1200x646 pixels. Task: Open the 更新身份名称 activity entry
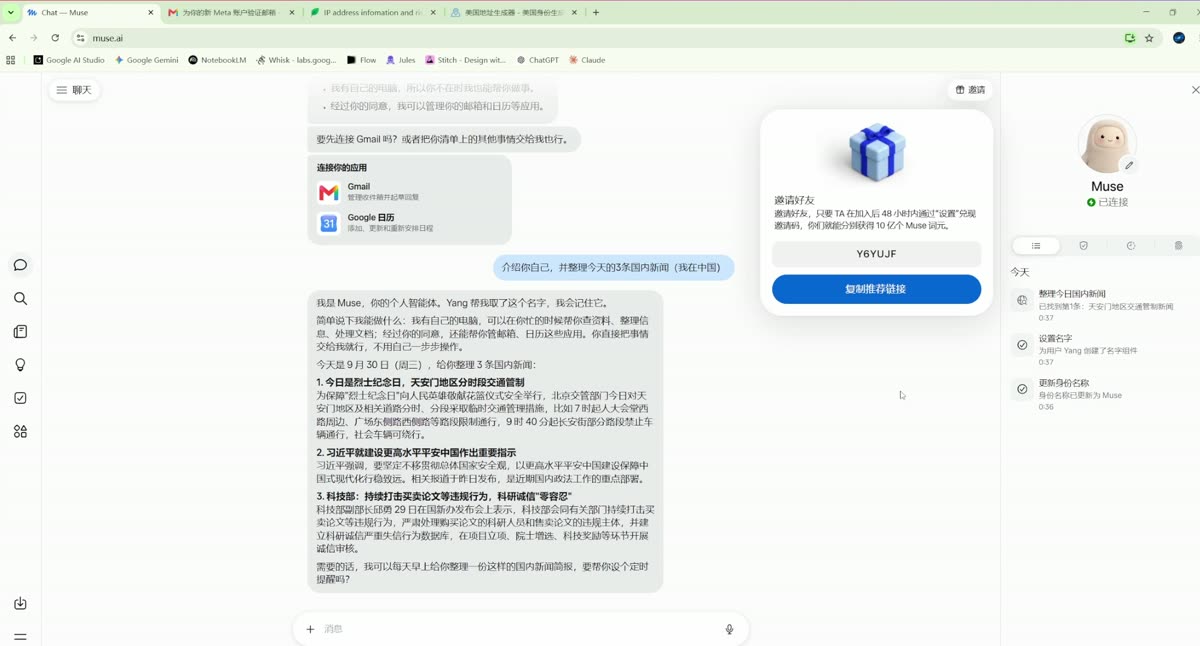(1104, 394)
